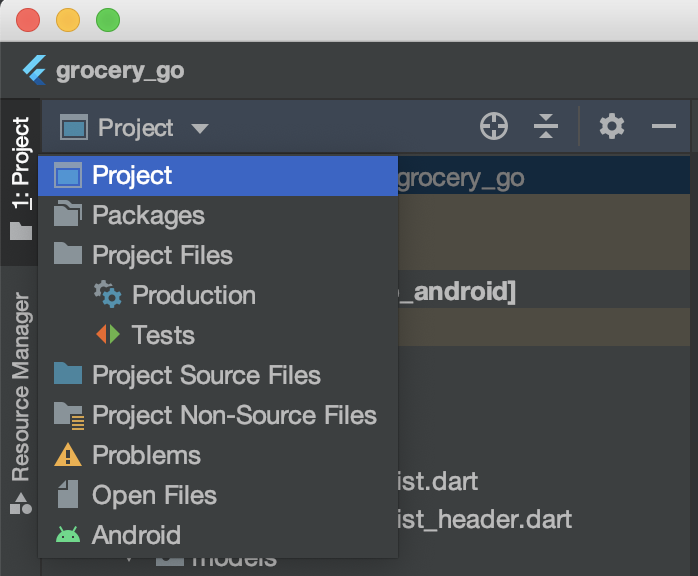This screenshot has height=576, width=698.
Task: Click the Collapse All icon
Action: pyautogui.click(x=545, y=127)
